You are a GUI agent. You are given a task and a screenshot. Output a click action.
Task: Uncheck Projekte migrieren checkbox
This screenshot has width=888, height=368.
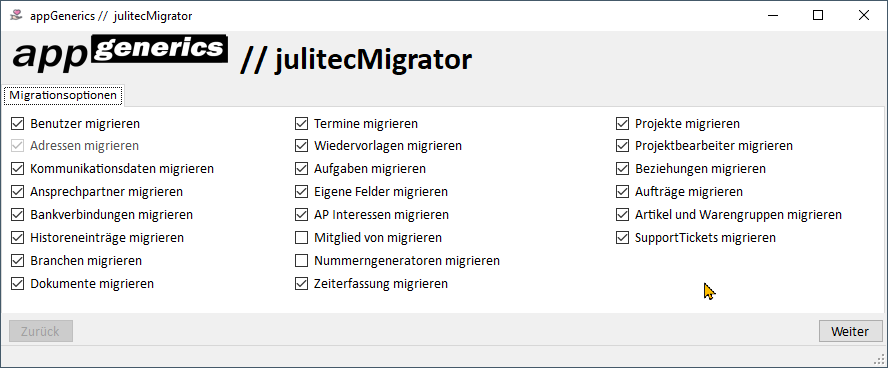click(622, 123)
